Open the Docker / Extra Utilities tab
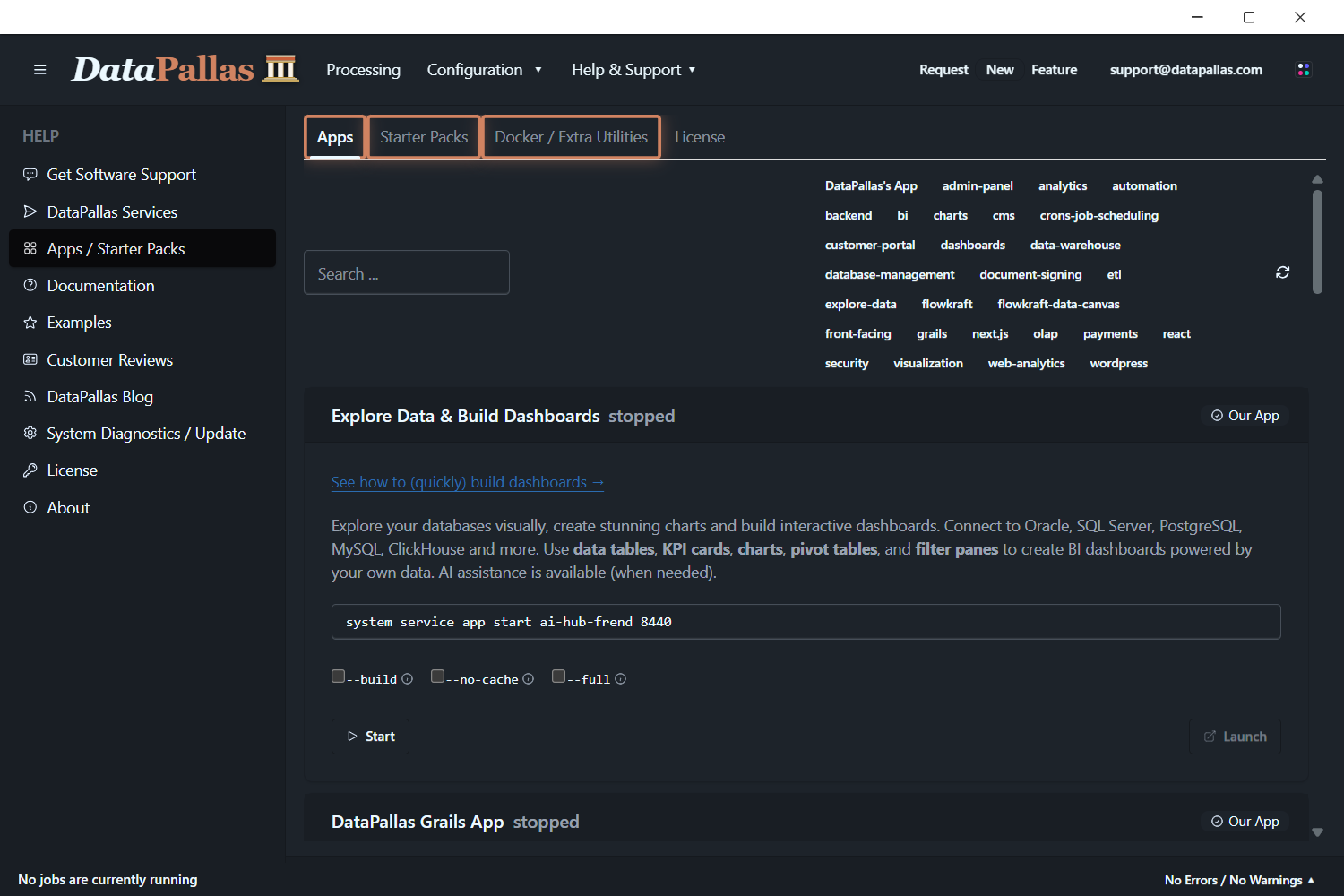This screenshot has height=896, width=1344. 571,137
